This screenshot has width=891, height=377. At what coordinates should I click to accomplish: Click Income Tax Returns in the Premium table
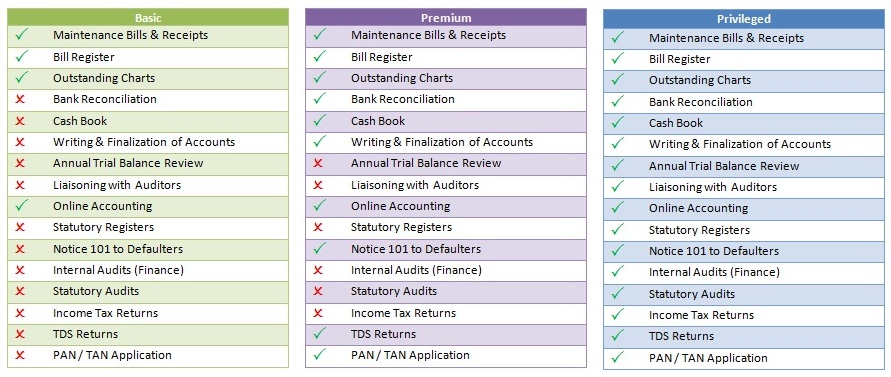point(403,313)
